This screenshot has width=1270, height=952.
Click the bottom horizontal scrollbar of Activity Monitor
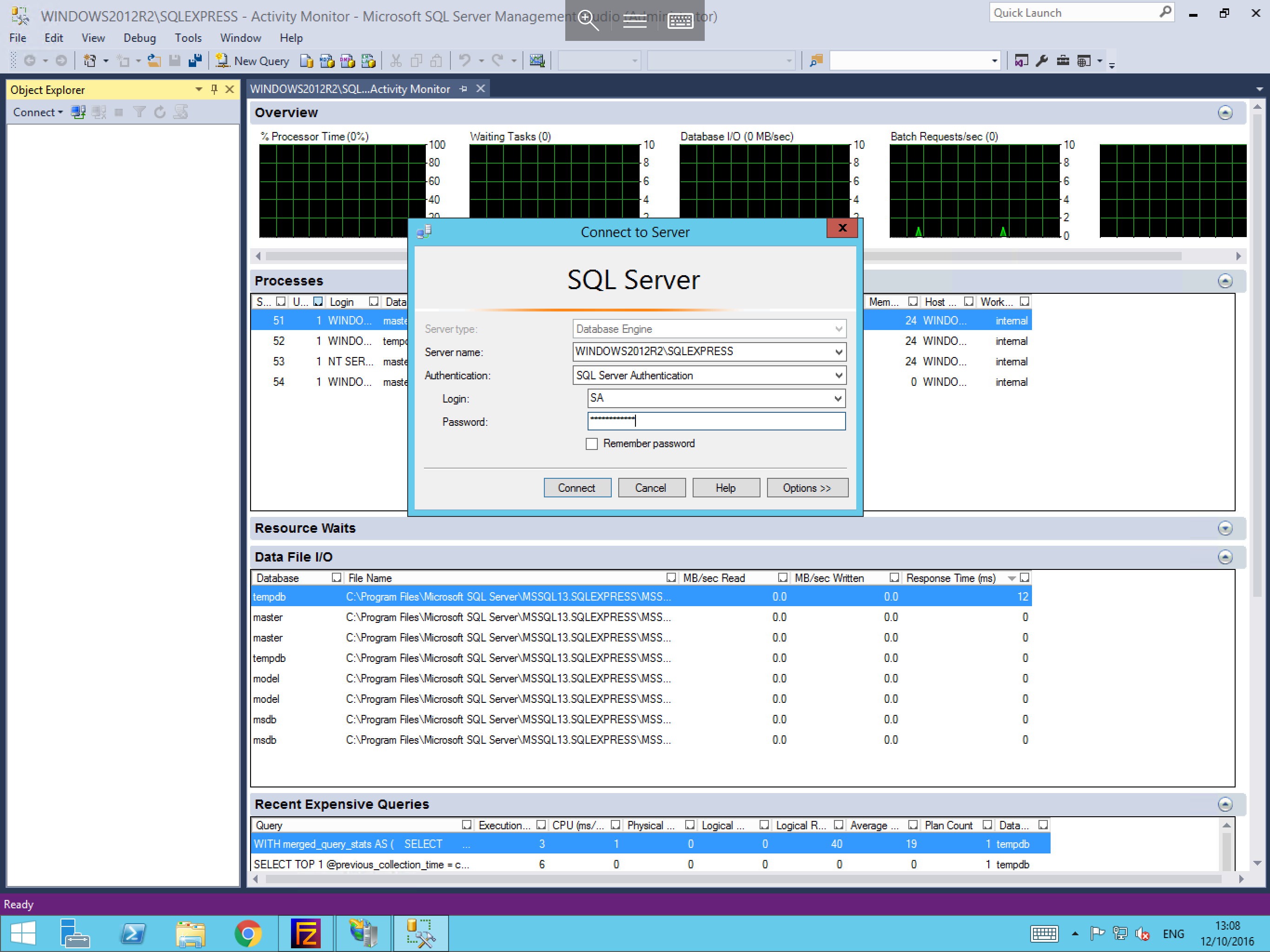click(x=743, y=879)
